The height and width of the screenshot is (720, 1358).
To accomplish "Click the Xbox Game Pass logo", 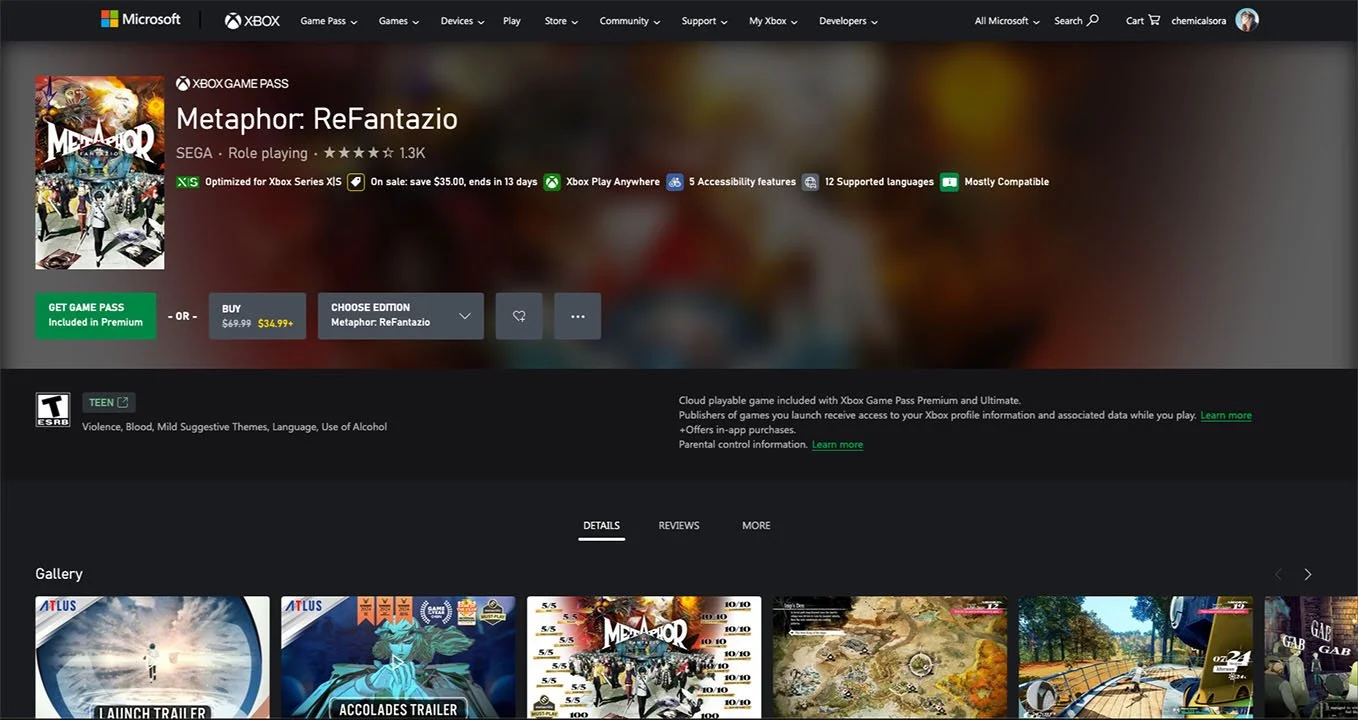I will click(x=232, y=83).
